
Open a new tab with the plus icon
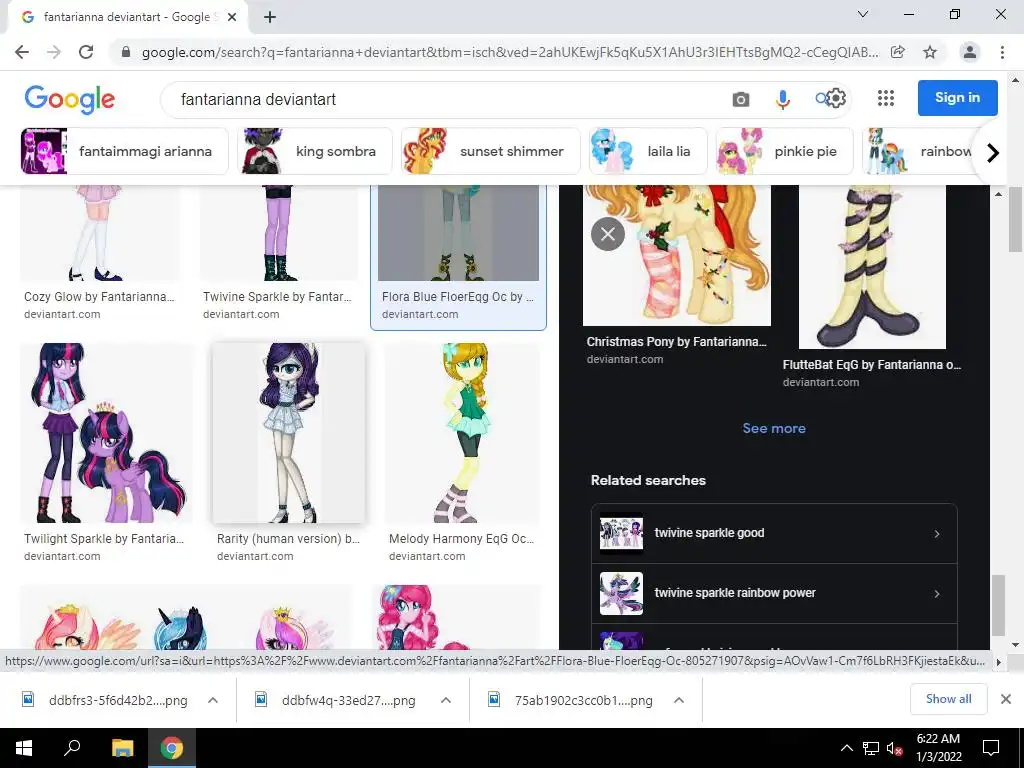tap(270, 18)
